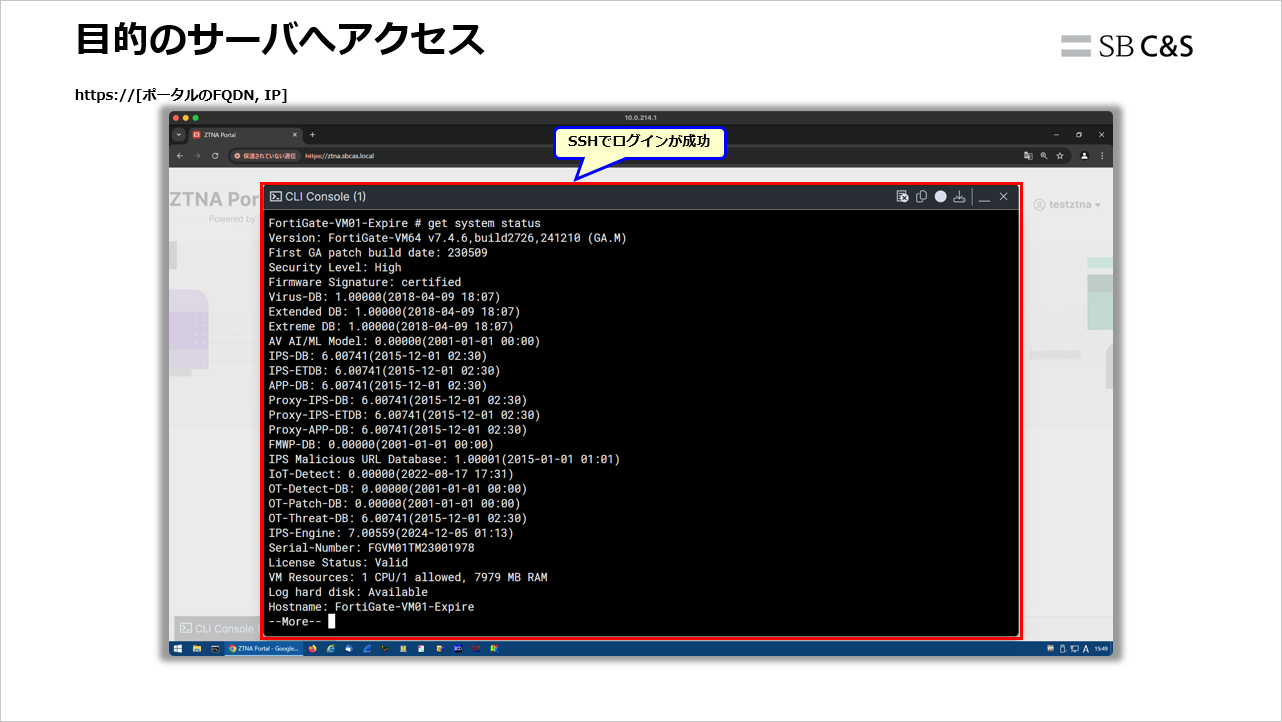This screenshot has width=1282, height=722.
Task: Start recording the CLI session
Action: [x=940, y=197]
